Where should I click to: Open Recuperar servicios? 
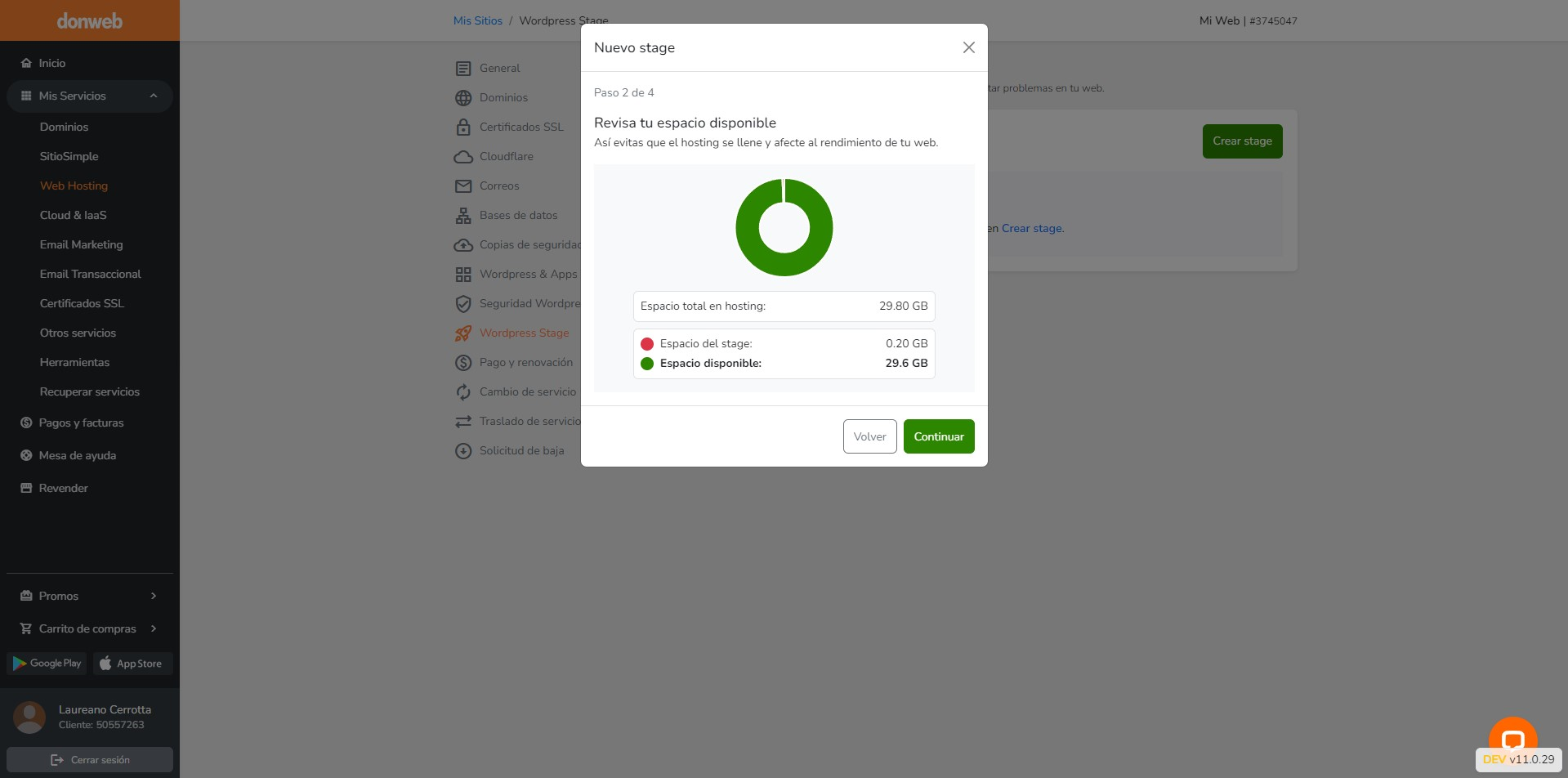click(x=89, y=391)
